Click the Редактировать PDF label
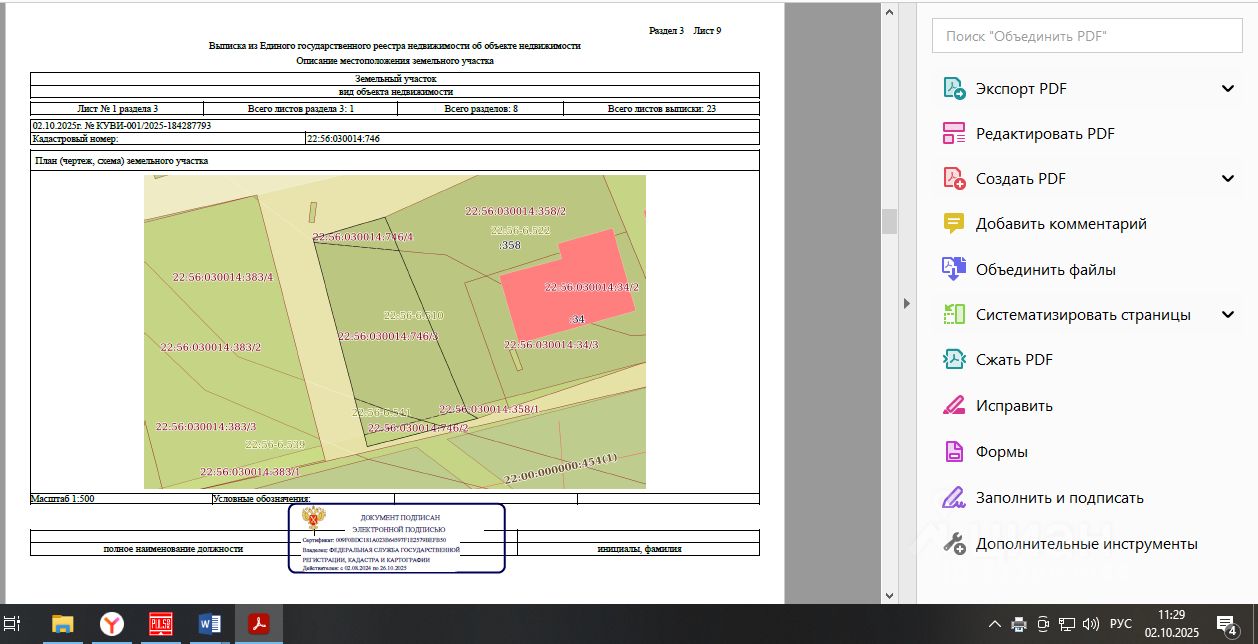This screenshot has width=1258, height=644. 1045,134
